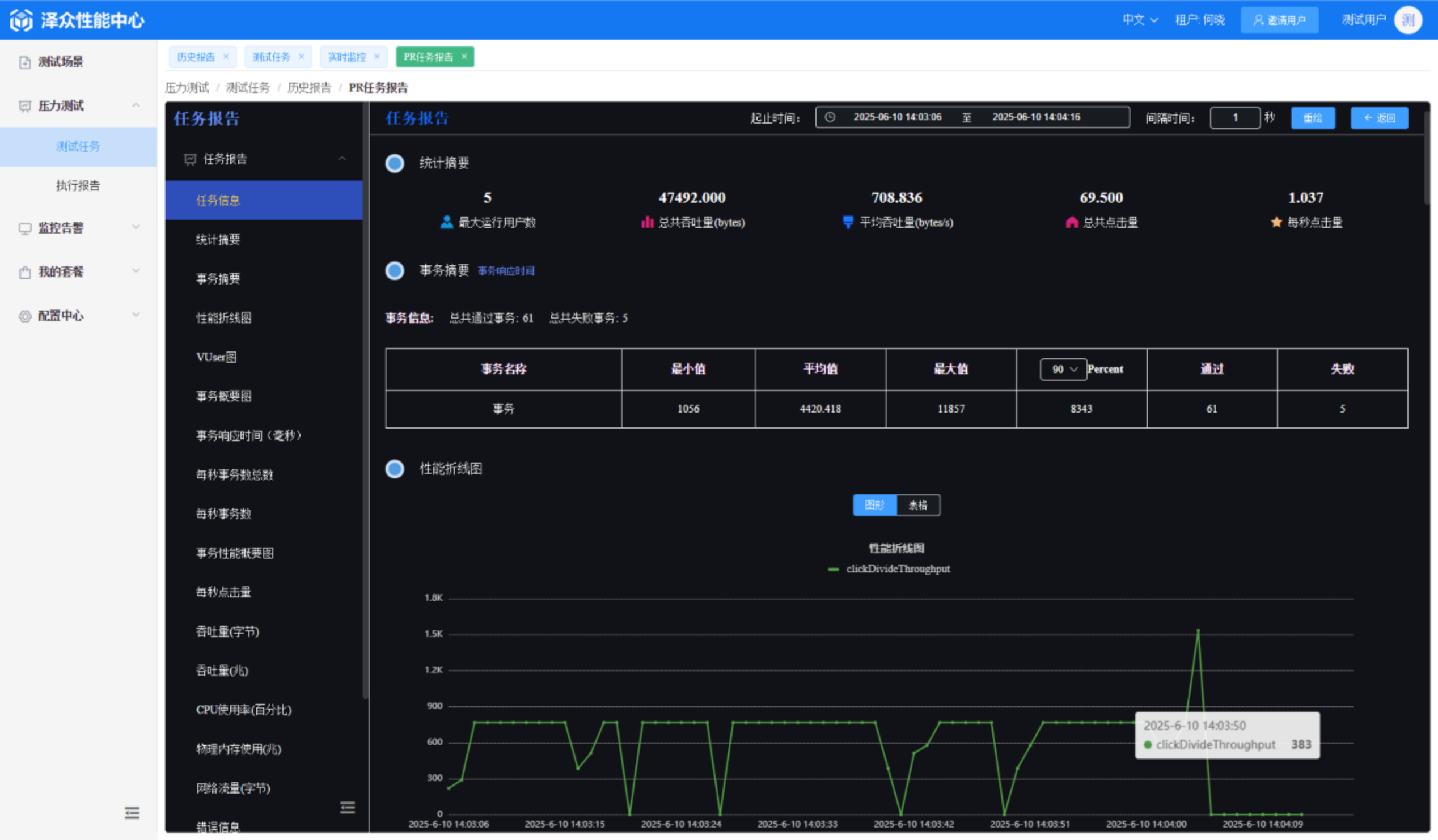Switch the chart view to 表格
Image resolution: width=1438 pixels, height=840 pixels.
(918, 505)
